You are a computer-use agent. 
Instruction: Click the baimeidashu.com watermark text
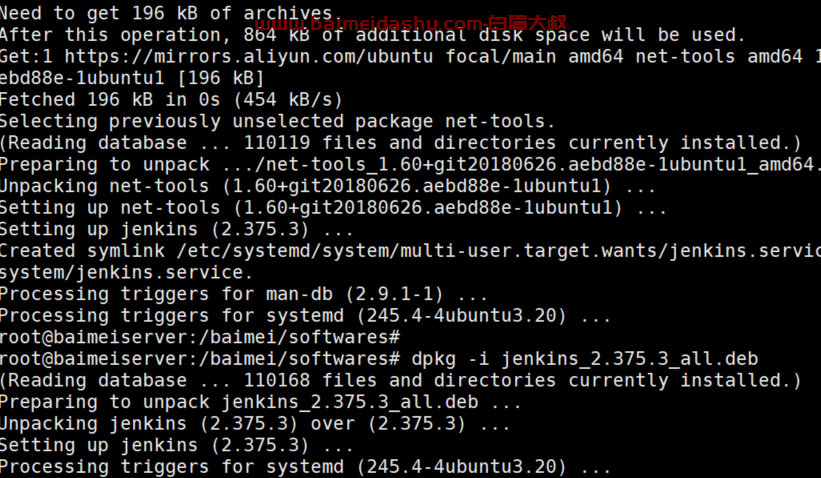tap(410, 23)
